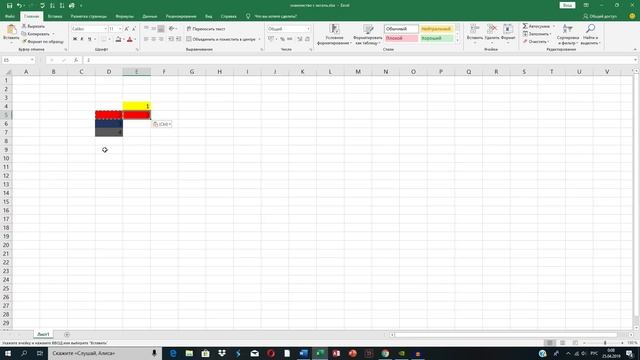Click the yellow filled cell E4
Viewport: 640px width, 360px height.
(x=137, y=106)
